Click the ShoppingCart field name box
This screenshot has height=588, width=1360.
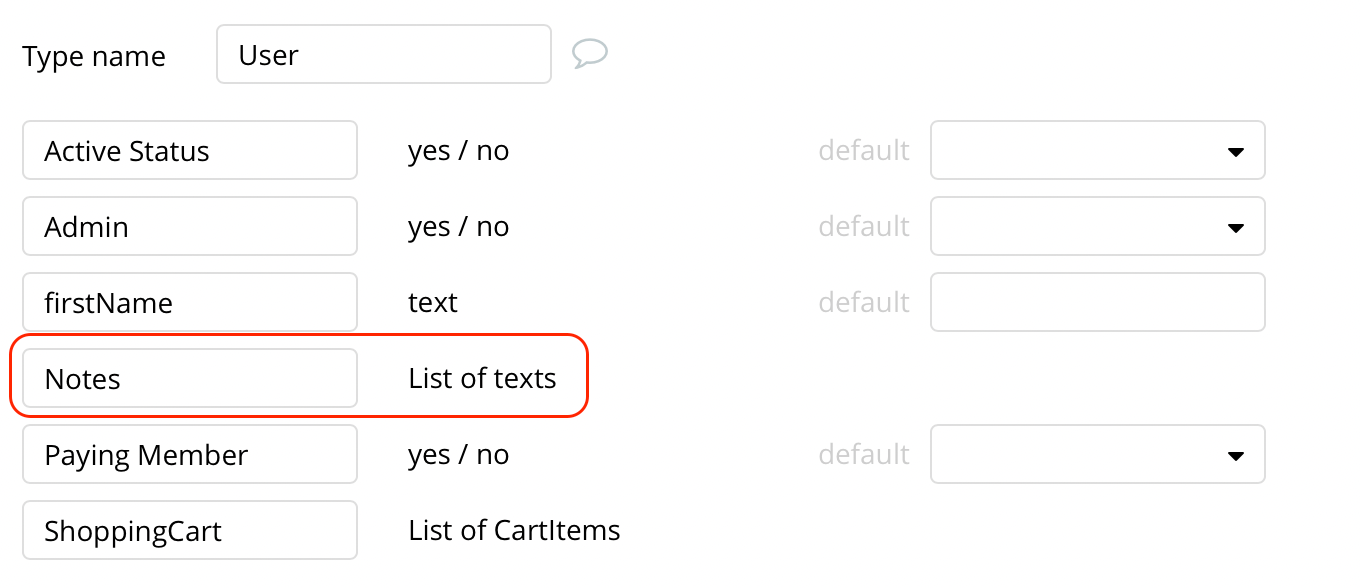click(190, 530)
